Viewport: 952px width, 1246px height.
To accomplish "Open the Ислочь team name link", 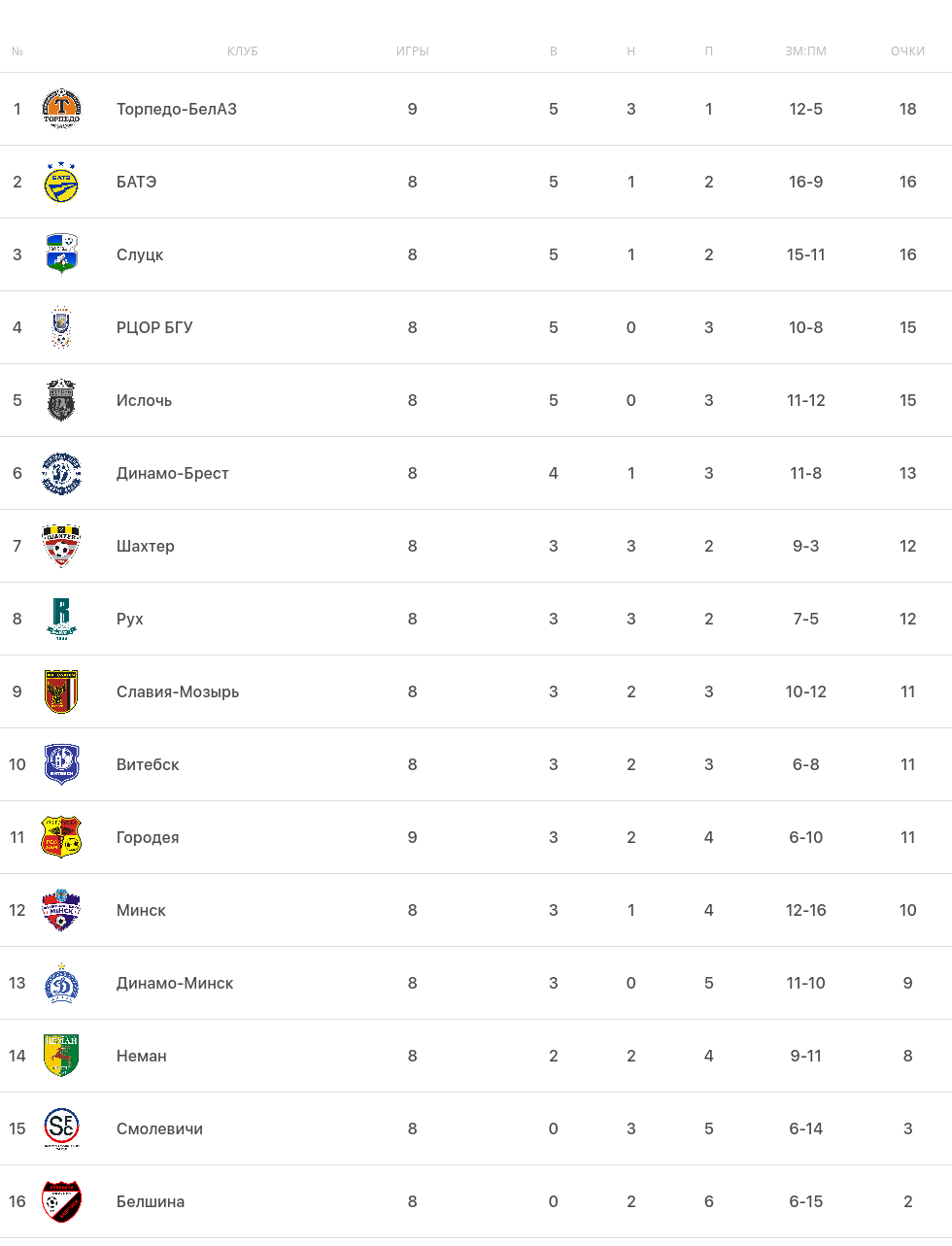I will click(x=144, y=400).
